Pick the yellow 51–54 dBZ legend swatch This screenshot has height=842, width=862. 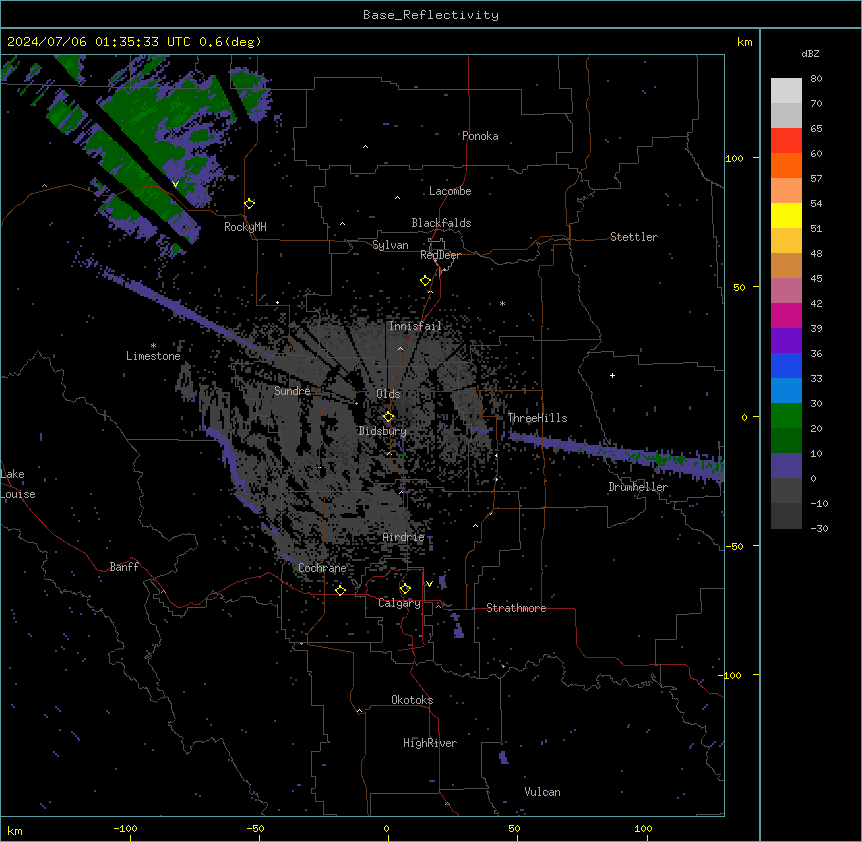coord(786,215)
